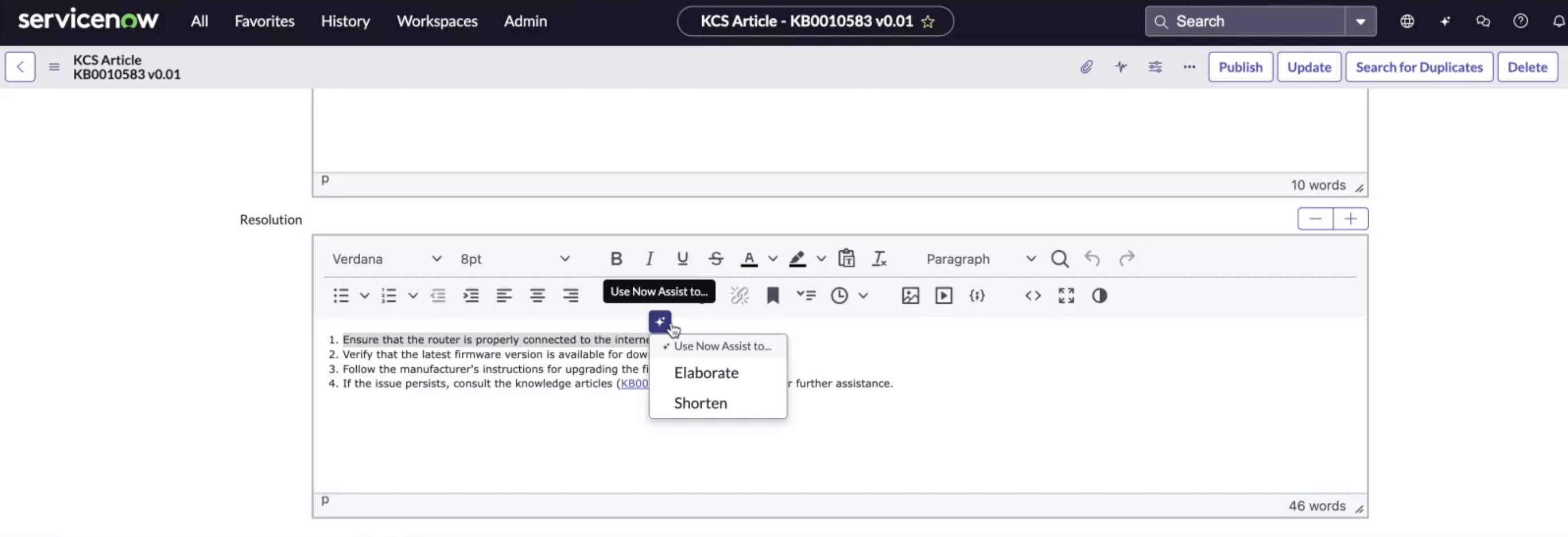
Task: Insert an anchor bookmark
Action: point(773,296)
